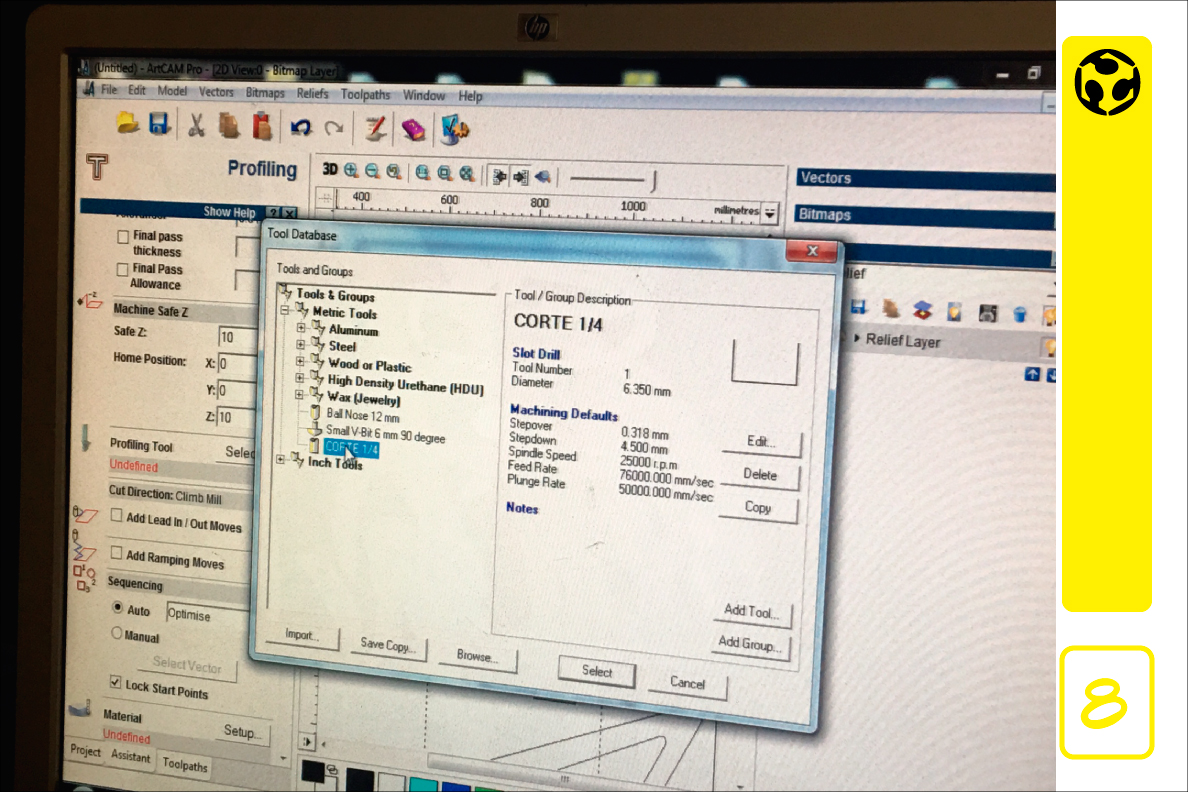The width and height of the screenshot is (1188, 792).
Task: Click Delete button in Tool Database
Action: pyautogui.click(x=759, y=474)
